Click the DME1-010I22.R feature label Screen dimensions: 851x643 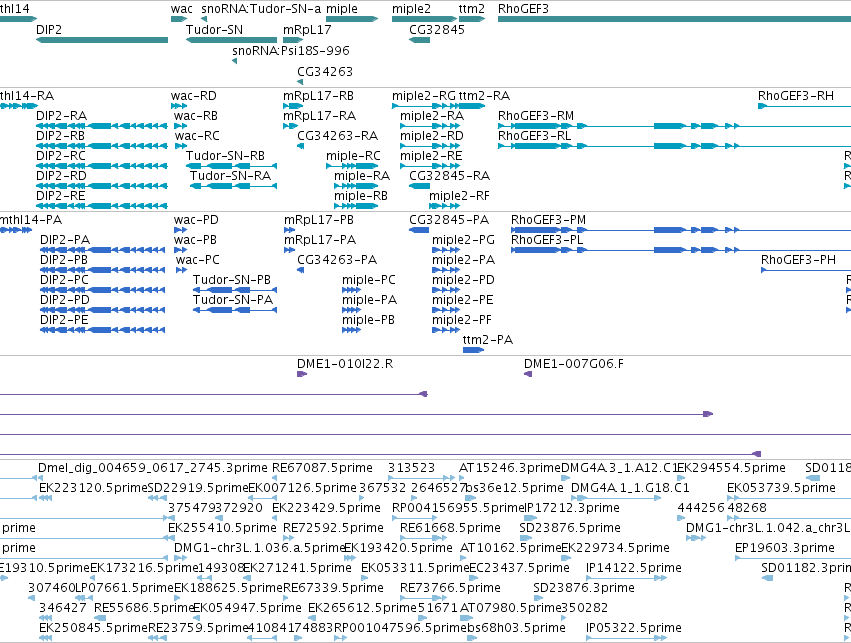(345, 364)
